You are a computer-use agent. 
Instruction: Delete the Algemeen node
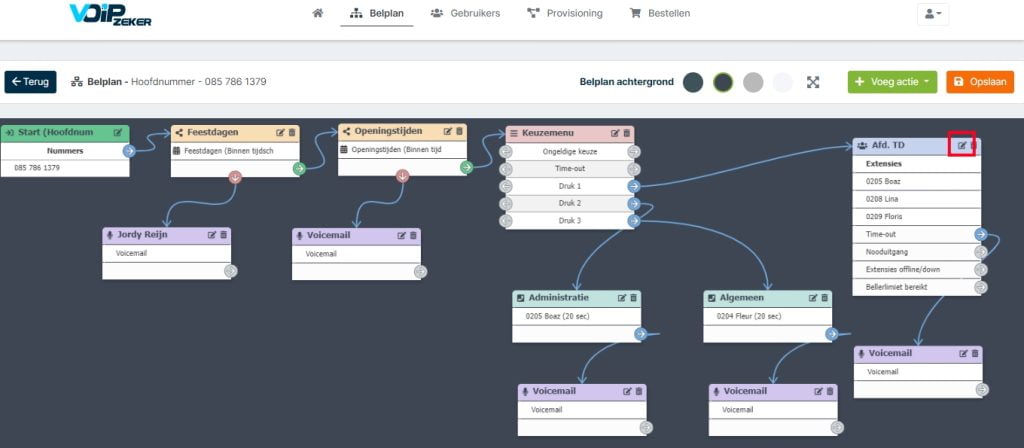point(824,298)
